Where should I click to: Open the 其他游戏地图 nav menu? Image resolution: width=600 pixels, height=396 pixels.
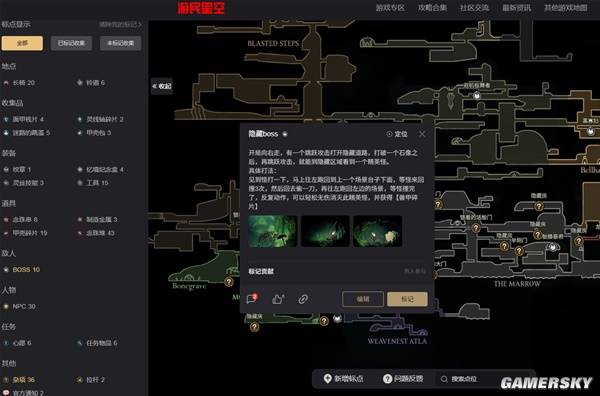click(x=566, y=8)
